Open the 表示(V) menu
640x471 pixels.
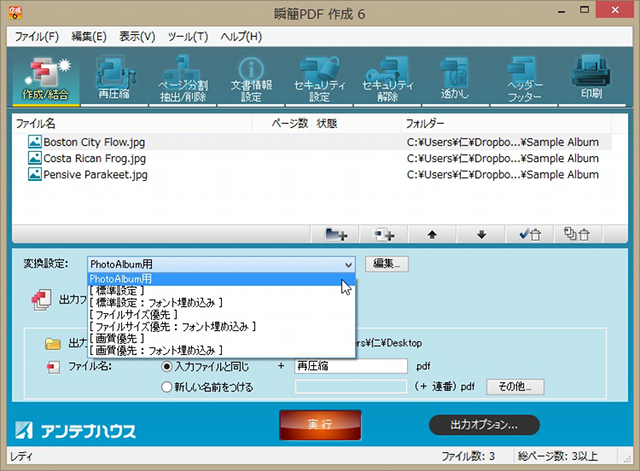coord(137,37)
